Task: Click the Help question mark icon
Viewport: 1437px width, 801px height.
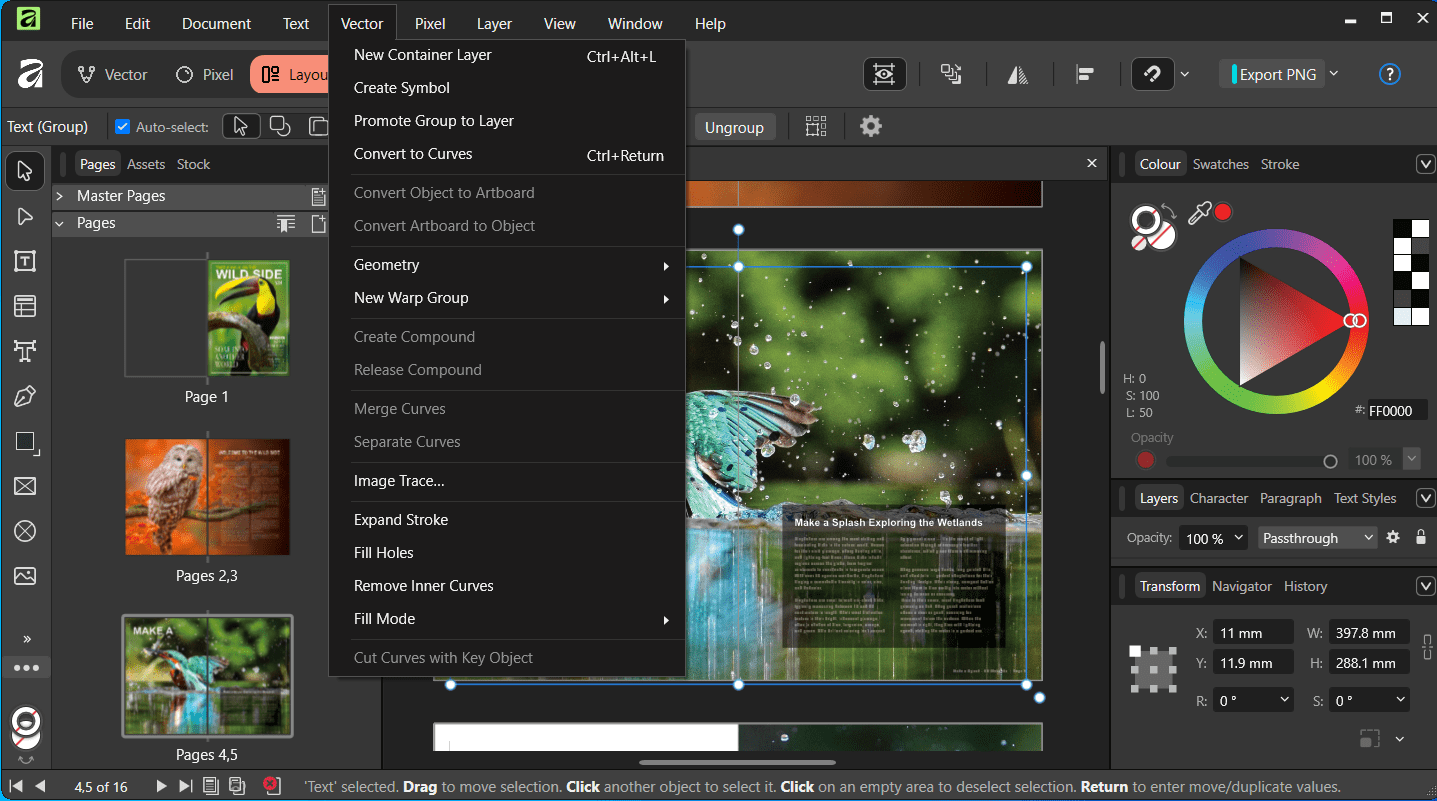Action: coord(1389,74)
